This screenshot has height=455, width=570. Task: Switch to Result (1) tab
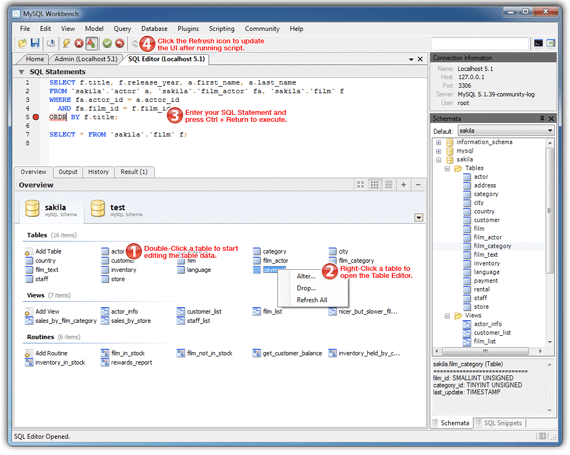134,172
